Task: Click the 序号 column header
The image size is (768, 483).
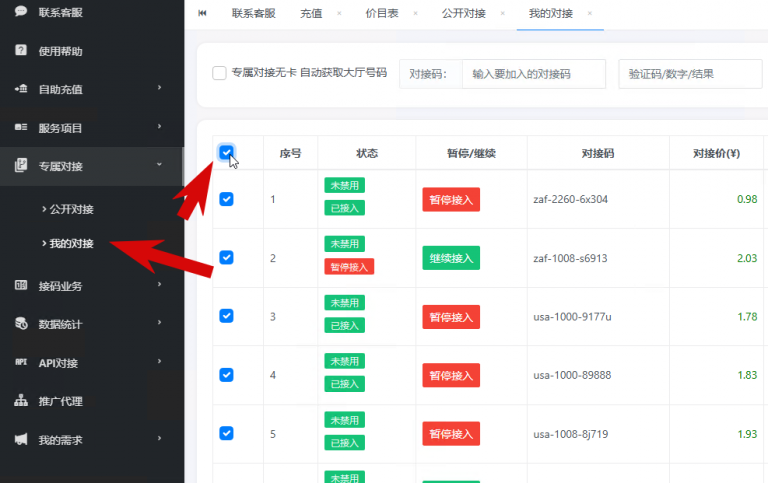Action: tap(290, 153)
